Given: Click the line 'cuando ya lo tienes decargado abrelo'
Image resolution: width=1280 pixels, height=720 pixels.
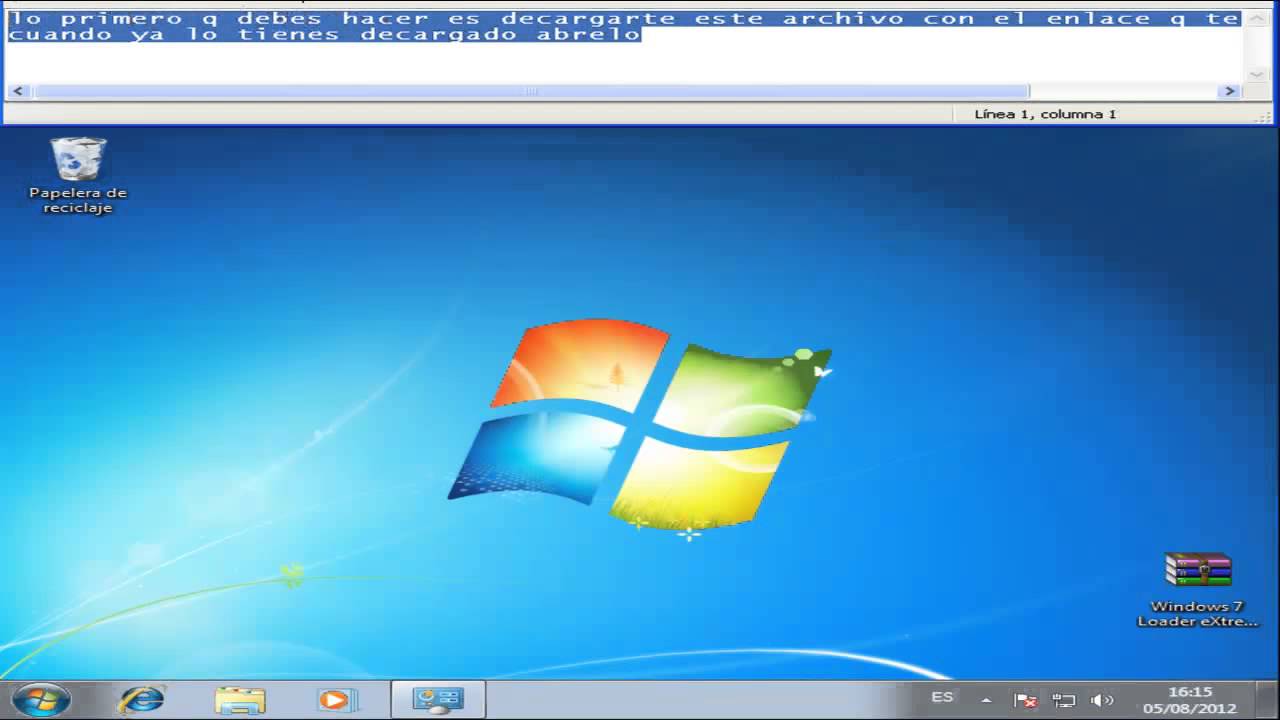Looking at the screenshot, I should click(x=324, y=35).
